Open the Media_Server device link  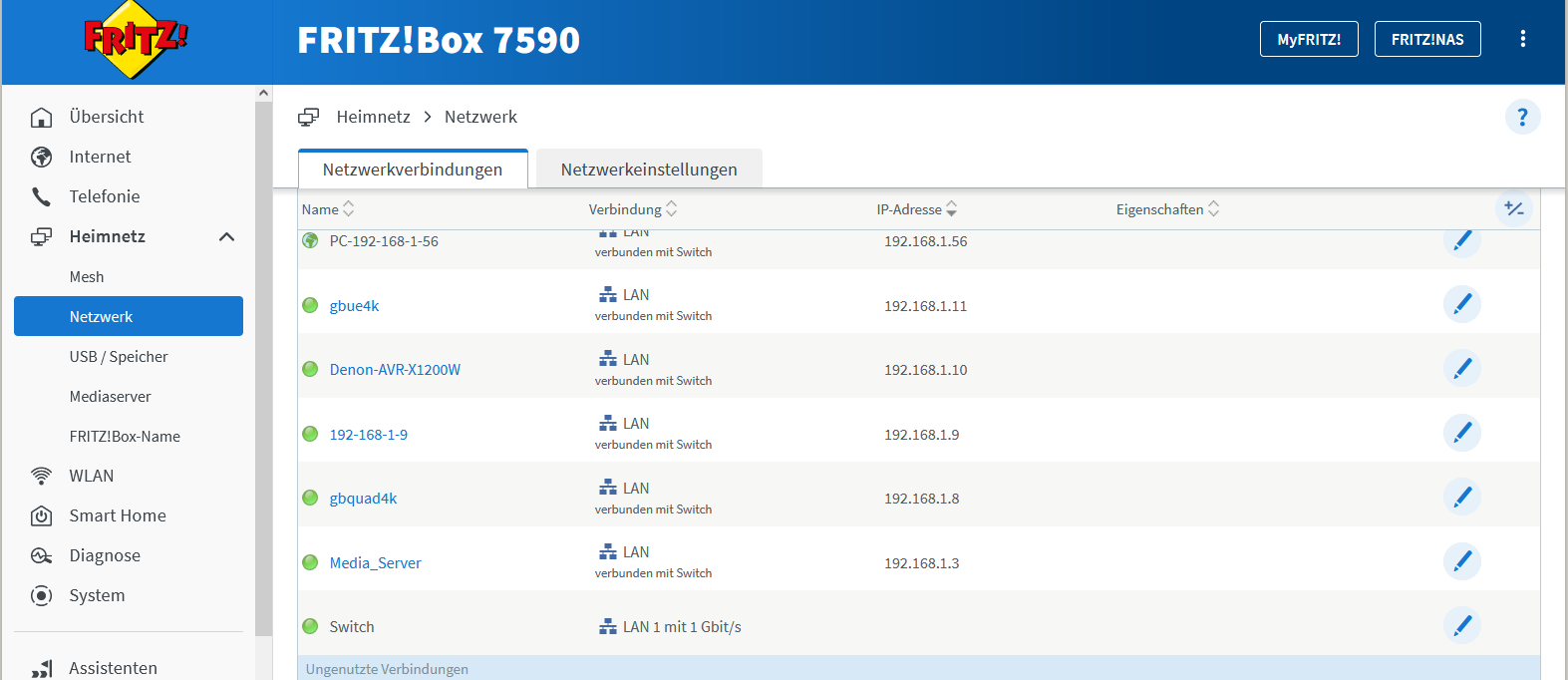[x=376, y=562]
